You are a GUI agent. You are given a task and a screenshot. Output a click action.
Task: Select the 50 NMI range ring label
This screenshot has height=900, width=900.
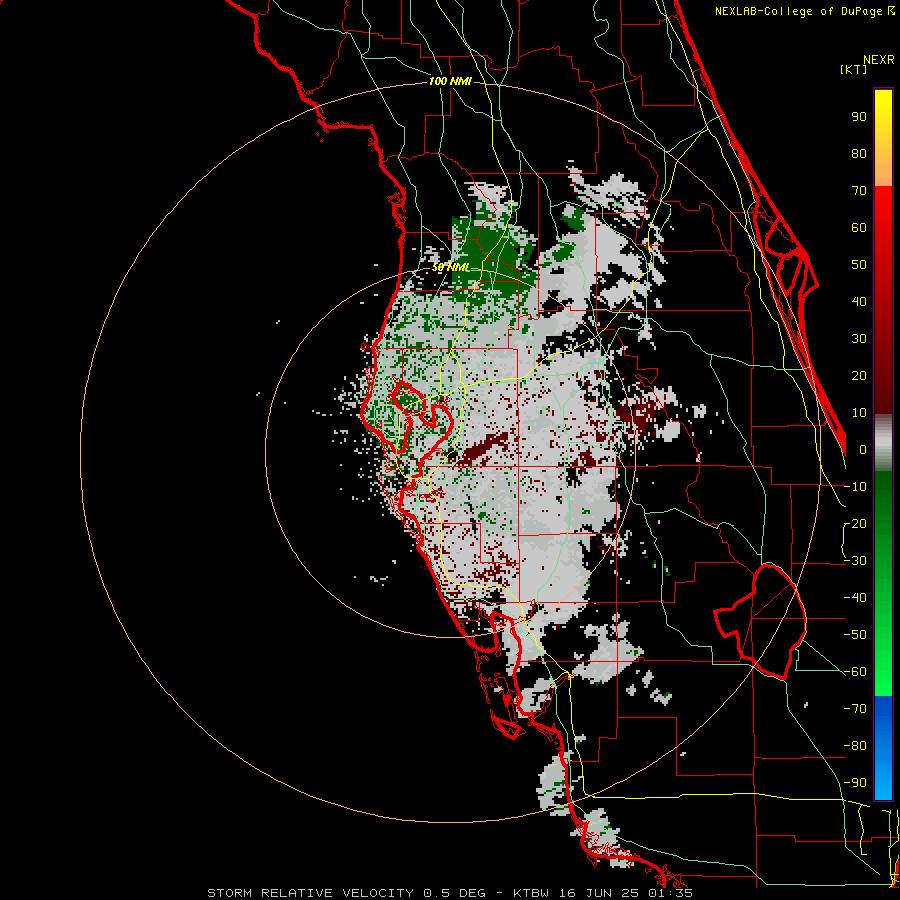451,267
